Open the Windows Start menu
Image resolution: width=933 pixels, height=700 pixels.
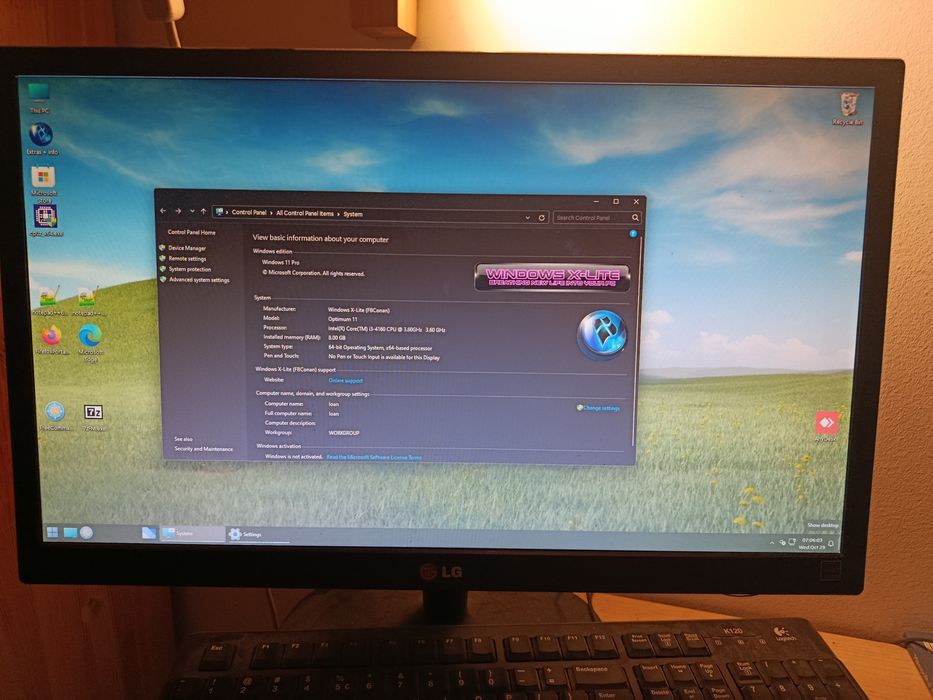pyautogui.click(x=52, y=532)
